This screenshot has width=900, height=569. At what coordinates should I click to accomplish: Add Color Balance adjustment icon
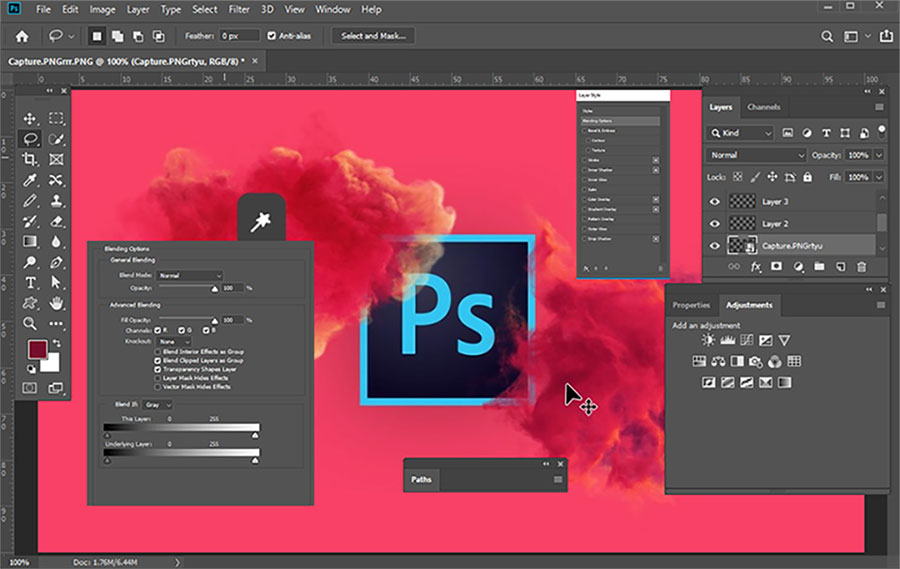[718, 361]
